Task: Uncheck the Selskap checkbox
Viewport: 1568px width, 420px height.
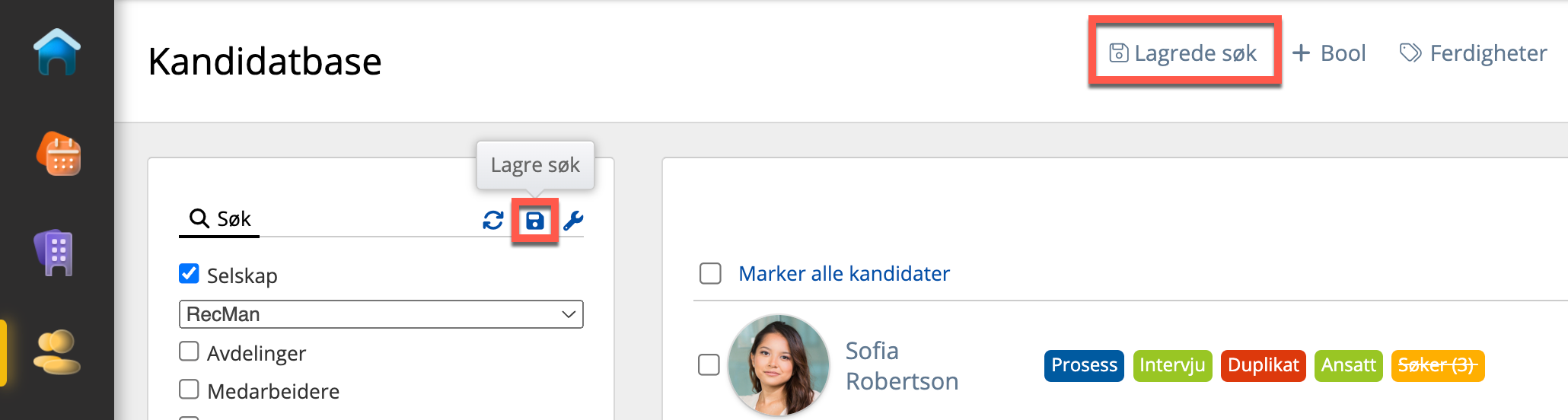Action: click(x=189, y=274)
